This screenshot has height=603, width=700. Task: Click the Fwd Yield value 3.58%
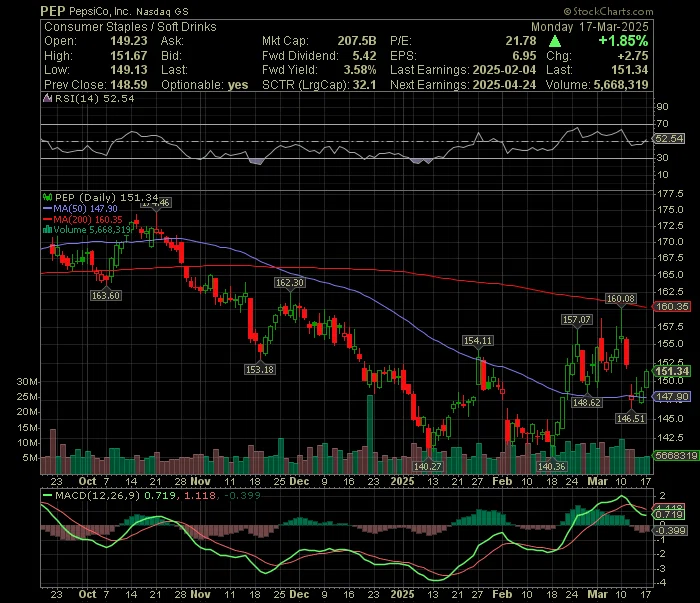coord(360,70)
